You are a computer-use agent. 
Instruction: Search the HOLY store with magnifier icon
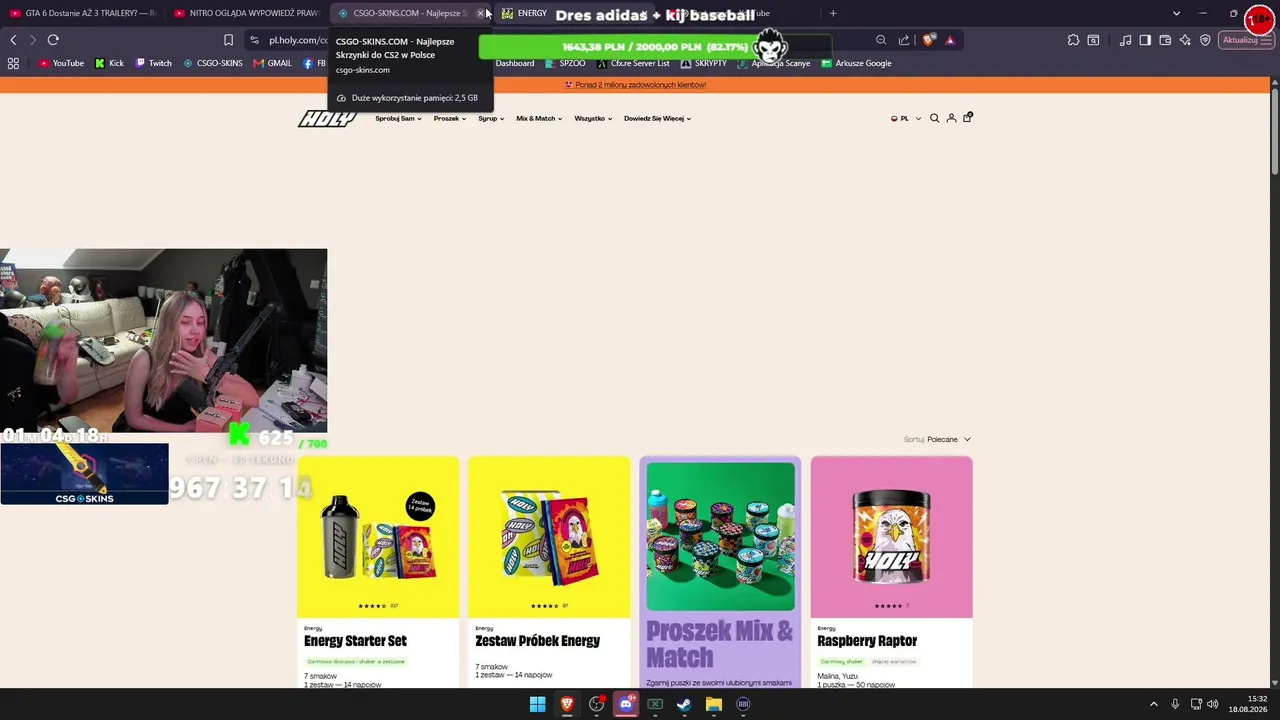[935, 118]
